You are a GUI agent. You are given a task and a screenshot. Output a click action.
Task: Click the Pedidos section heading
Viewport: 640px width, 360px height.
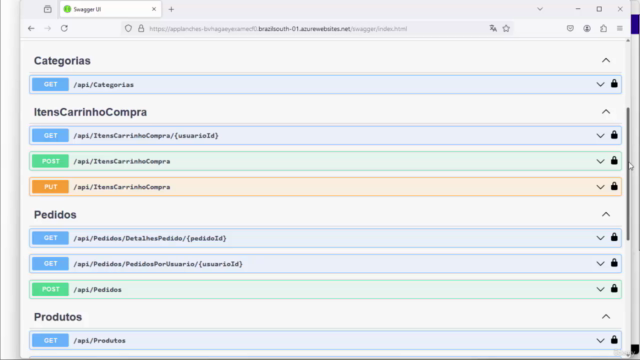click(x=55, y=215)
